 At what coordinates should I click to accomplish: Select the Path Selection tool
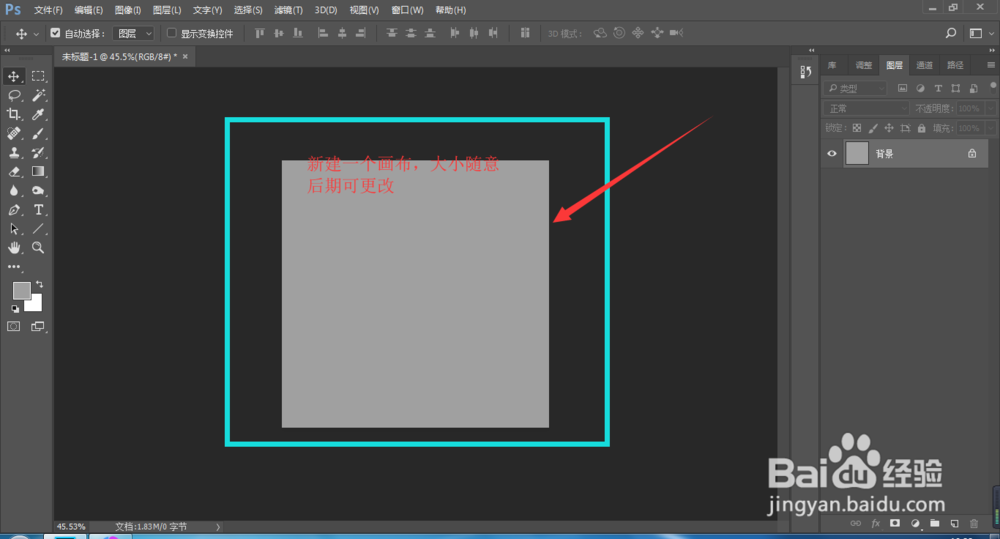(13, 229)
